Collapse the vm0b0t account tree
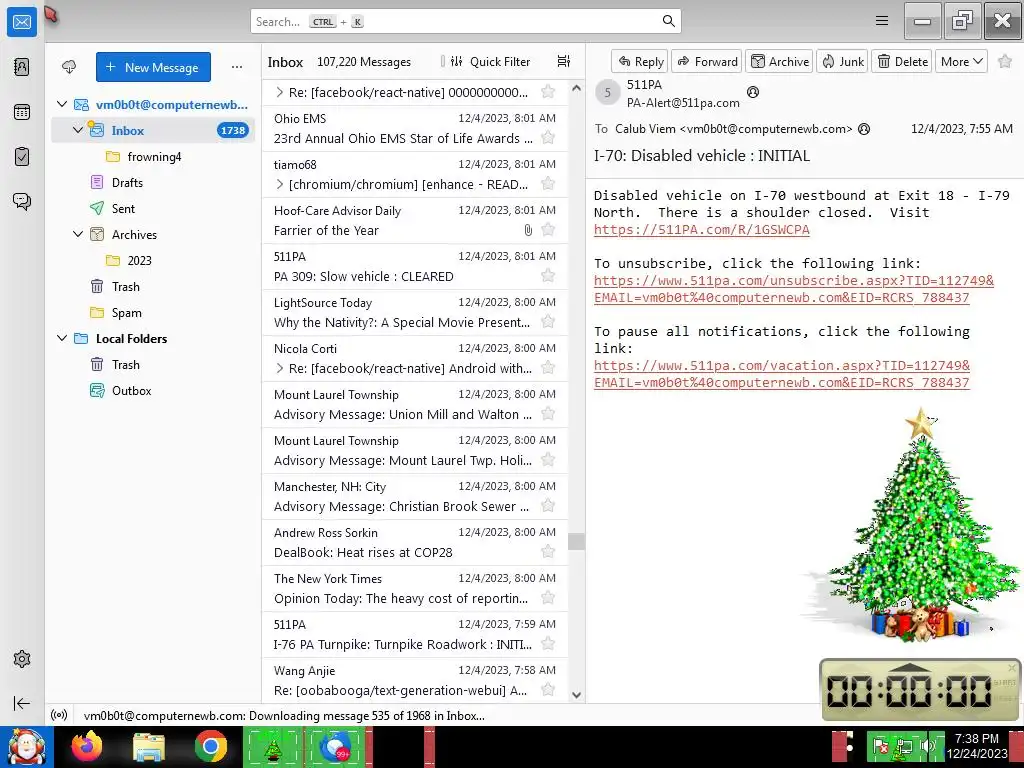 tap(62, 104)
